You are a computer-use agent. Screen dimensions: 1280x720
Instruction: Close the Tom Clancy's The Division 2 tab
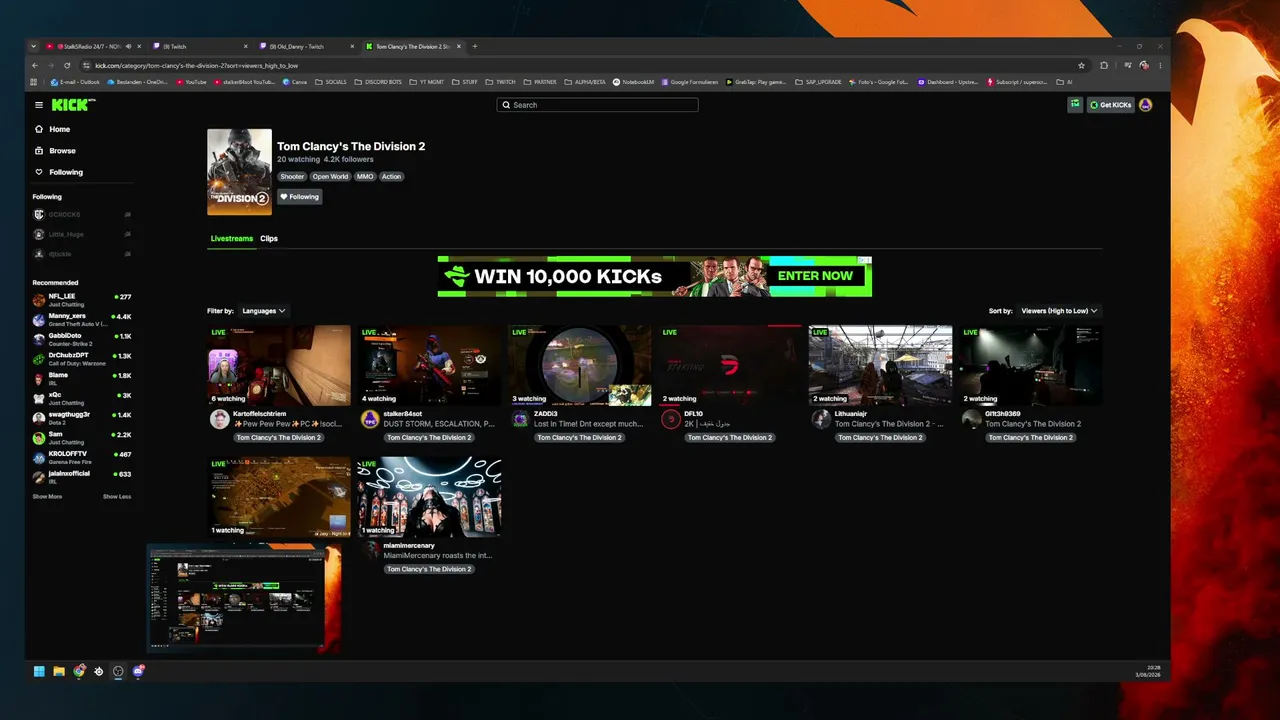click(x=459, y=46)
